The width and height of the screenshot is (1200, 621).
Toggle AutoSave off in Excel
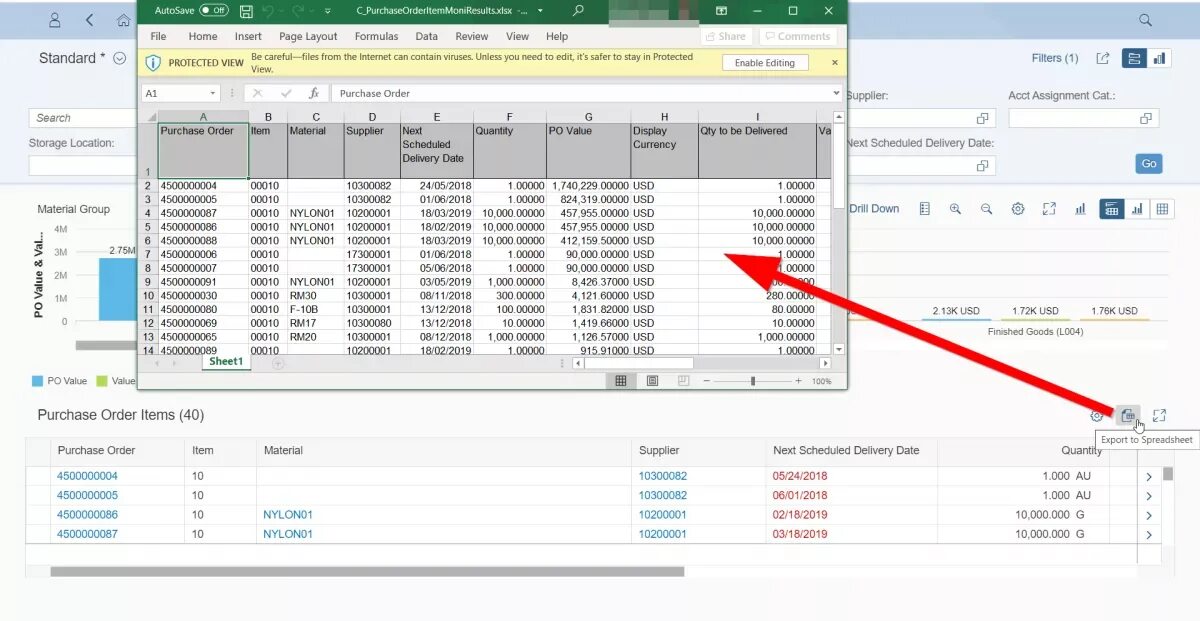216,10
